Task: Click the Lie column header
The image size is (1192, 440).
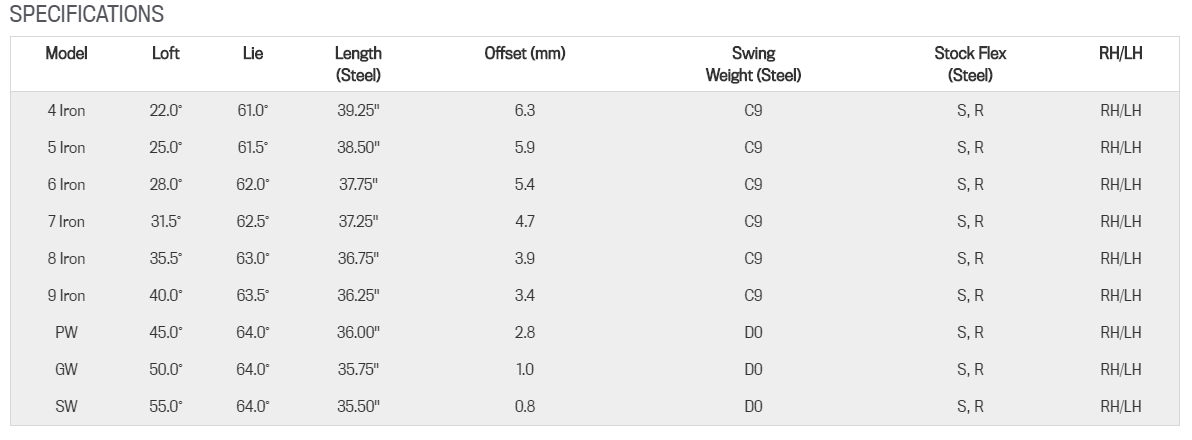Action: pos(253,54)
